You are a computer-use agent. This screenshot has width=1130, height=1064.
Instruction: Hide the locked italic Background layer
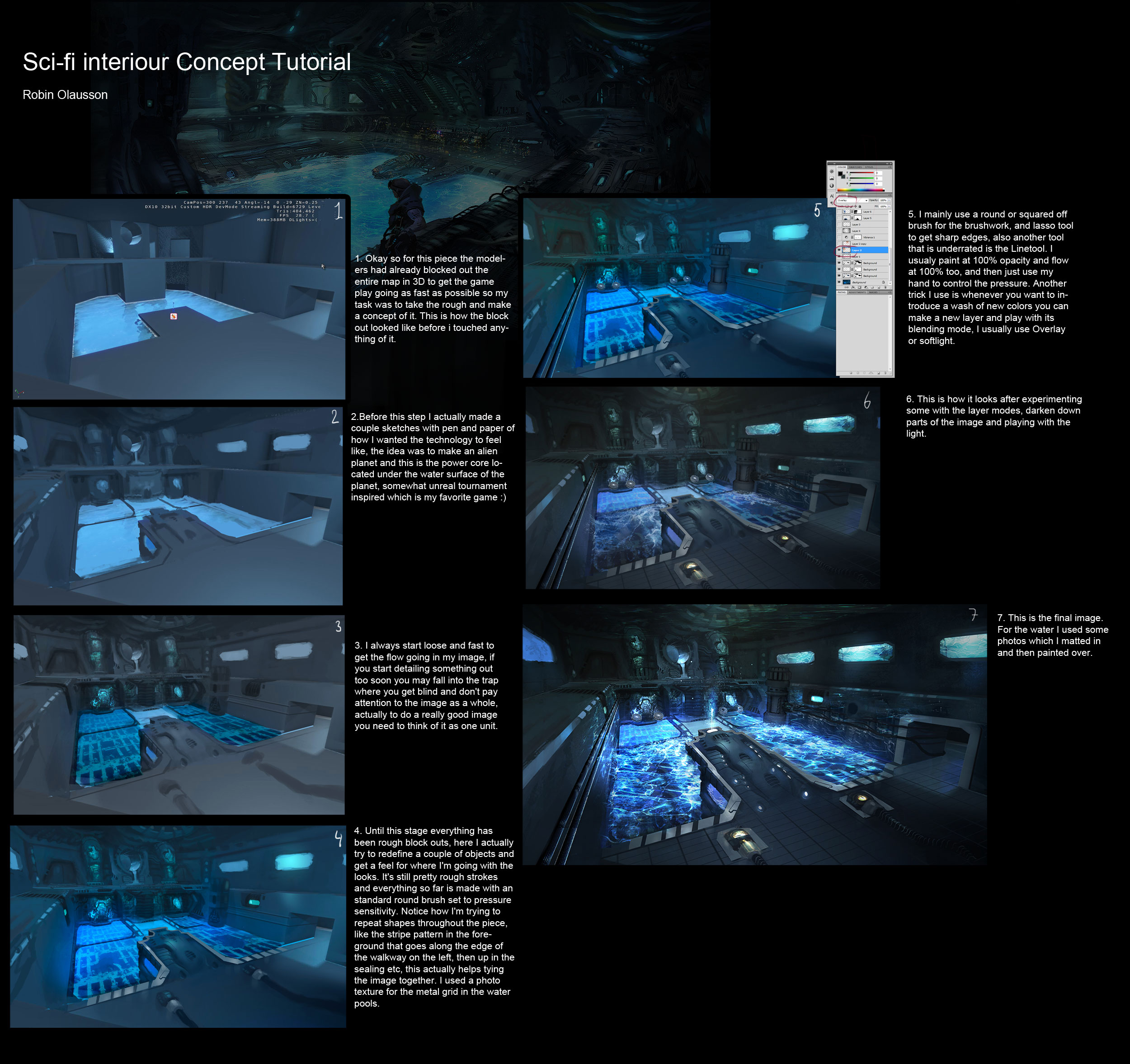[839, 282]
